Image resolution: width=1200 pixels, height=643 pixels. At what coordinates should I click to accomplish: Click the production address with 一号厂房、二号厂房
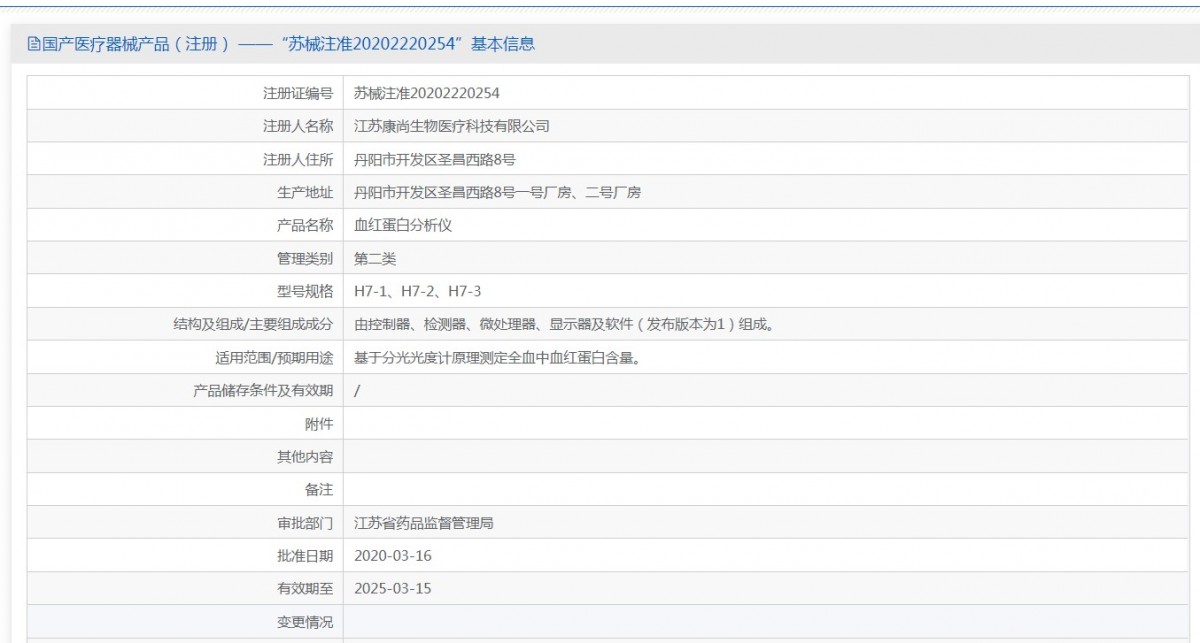(497, 192)
